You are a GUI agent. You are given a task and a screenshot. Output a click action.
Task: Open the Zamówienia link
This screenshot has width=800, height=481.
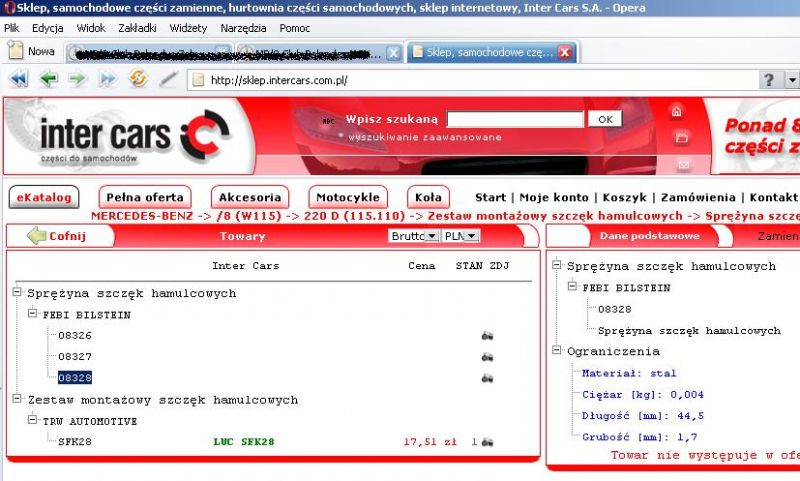tap(698, 197)
